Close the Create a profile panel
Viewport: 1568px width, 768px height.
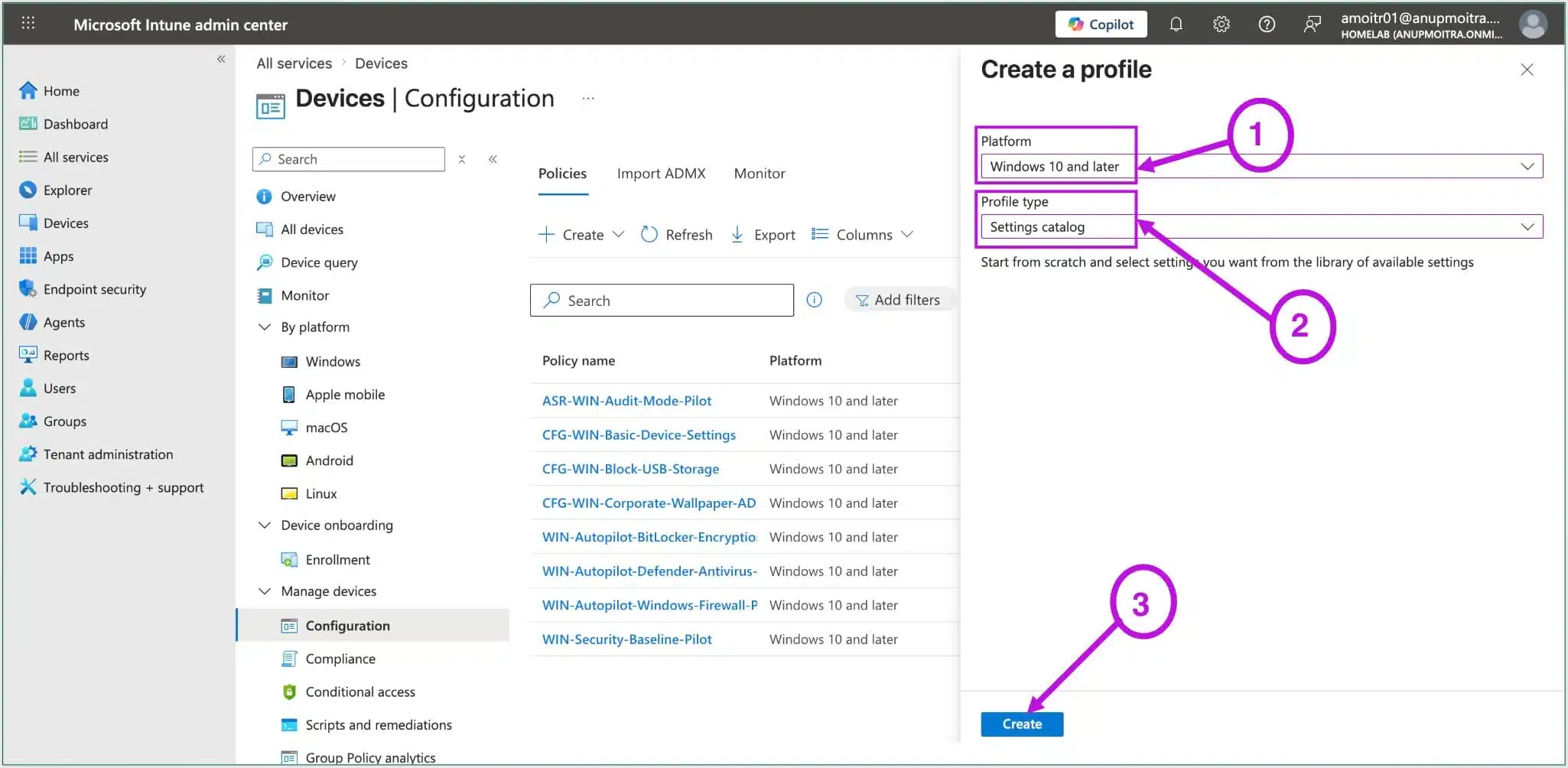tap(1527, 70)
